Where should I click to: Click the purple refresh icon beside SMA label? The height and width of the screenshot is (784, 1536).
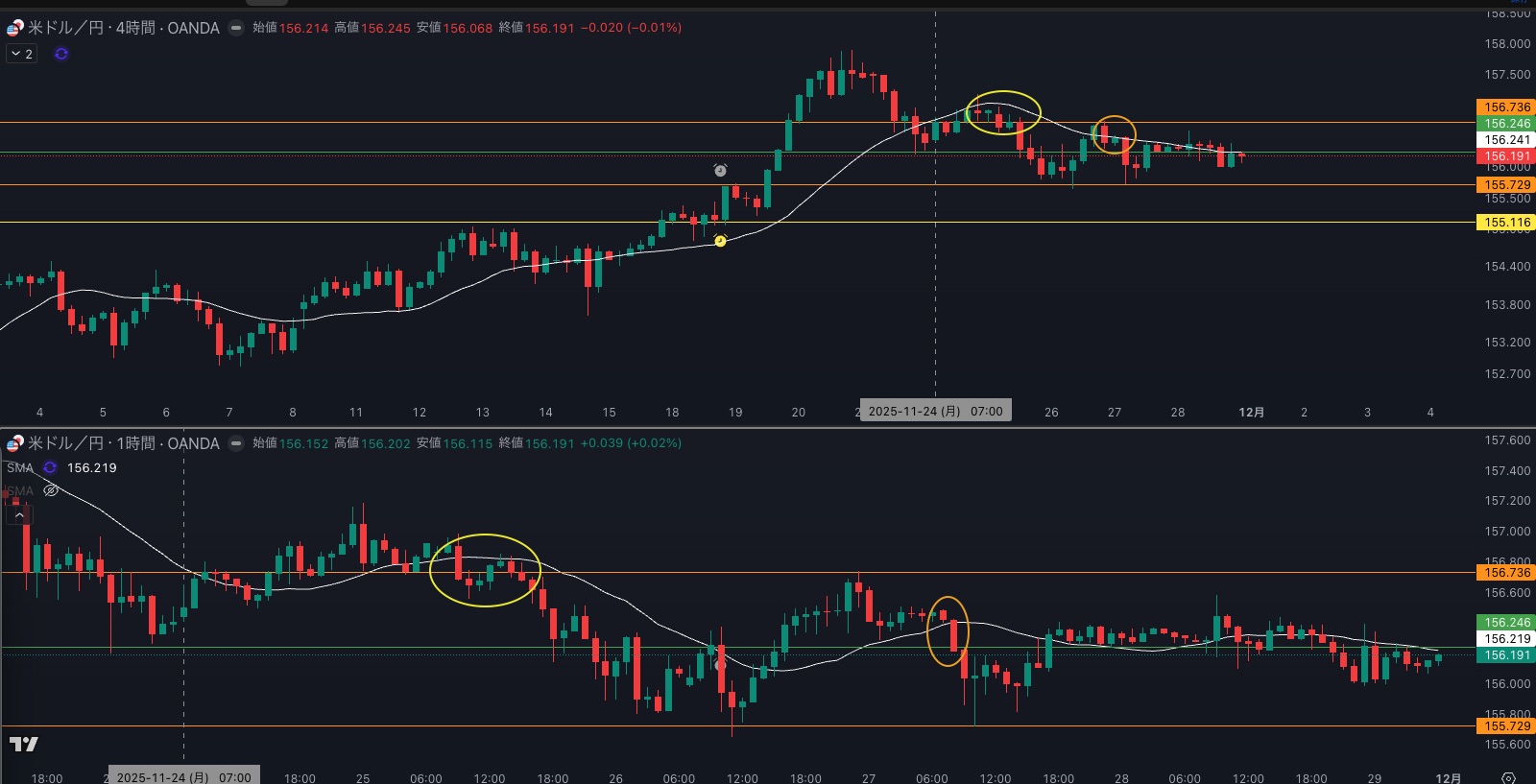[x=50, y=467]
